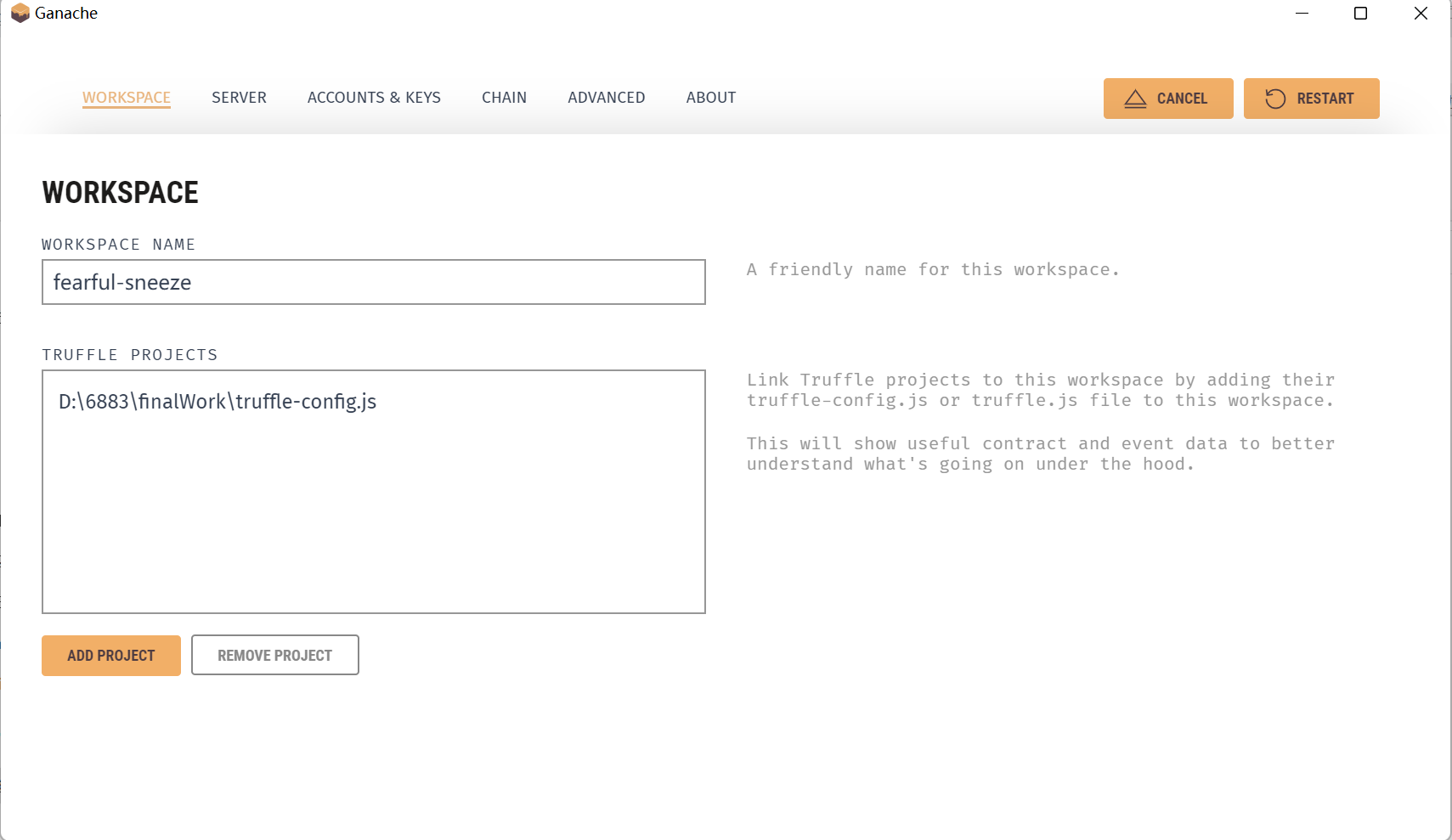Click the Cancel button label
Viewport: 1452px width, 840px height.
pyautogui.click(x=1182, y=99)
